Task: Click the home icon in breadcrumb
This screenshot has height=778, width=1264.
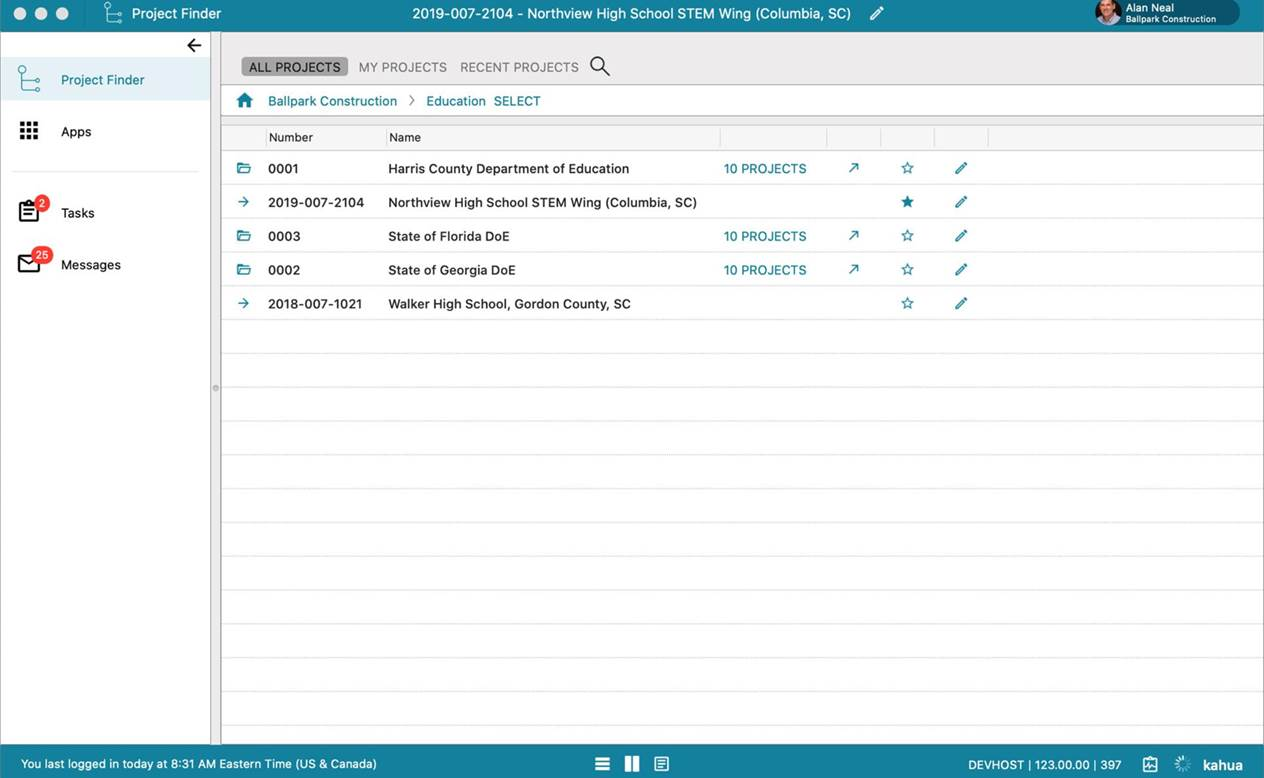Action: click(x=245, y=101)
